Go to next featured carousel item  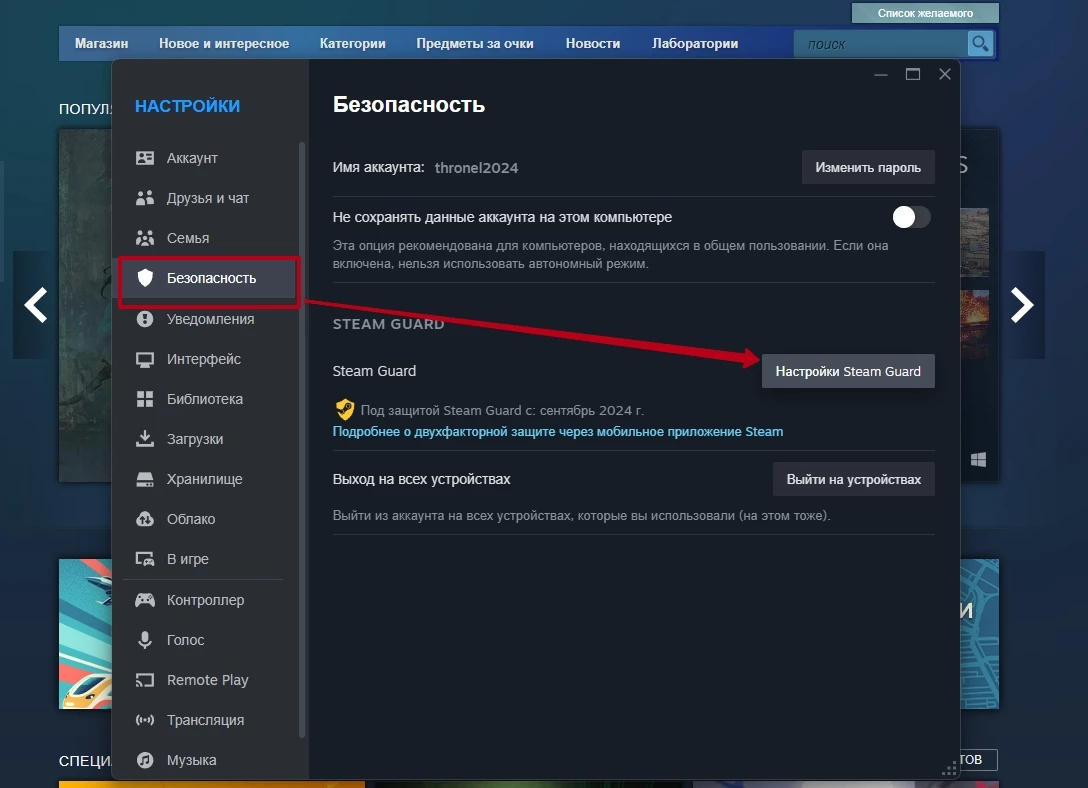click(x=1021, y=305)
